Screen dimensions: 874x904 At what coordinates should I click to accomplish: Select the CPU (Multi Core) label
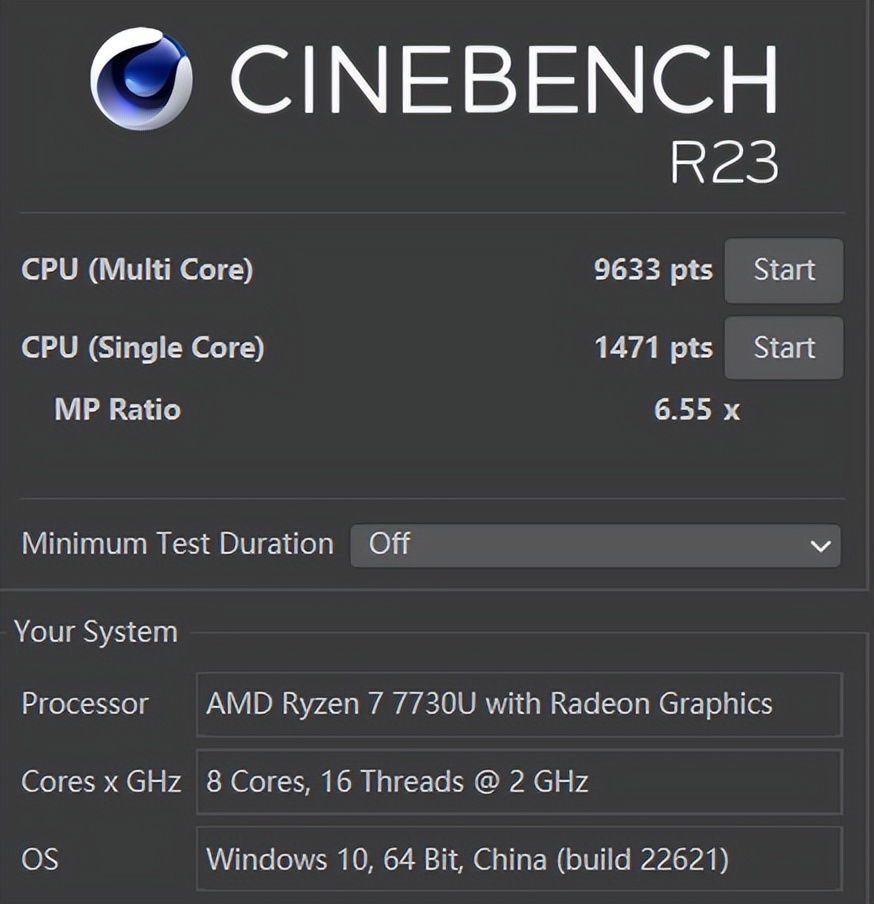click(x=137, y=270)
